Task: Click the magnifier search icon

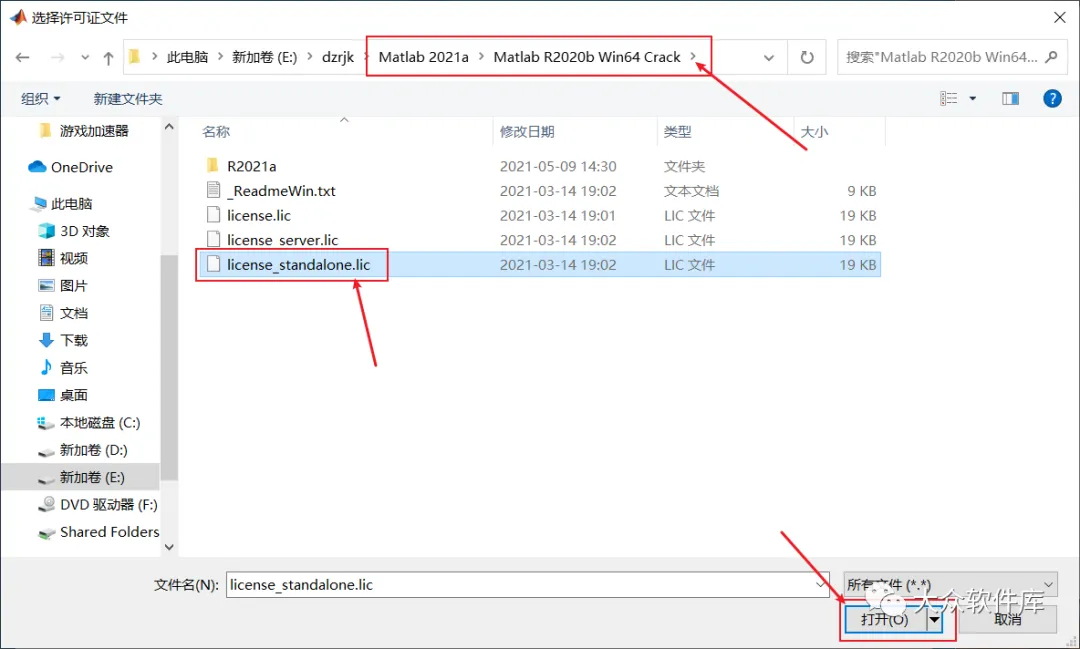Action: pos(1051,57)
